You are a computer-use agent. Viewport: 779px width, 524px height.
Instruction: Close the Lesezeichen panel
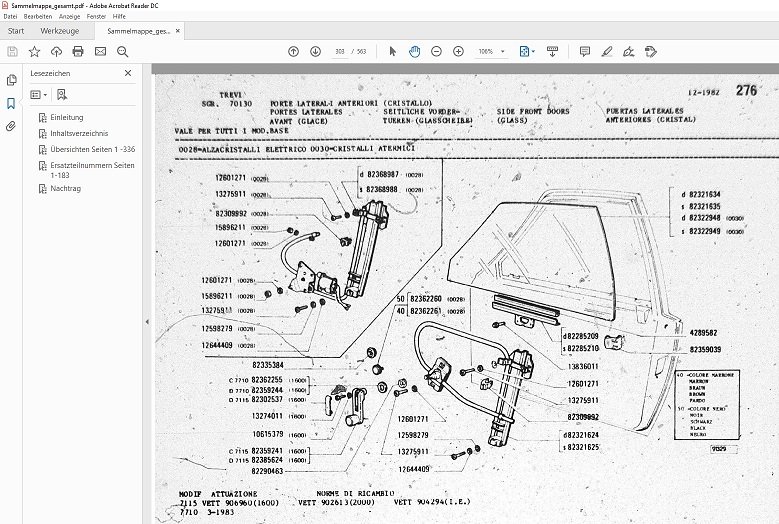point(127,73)
